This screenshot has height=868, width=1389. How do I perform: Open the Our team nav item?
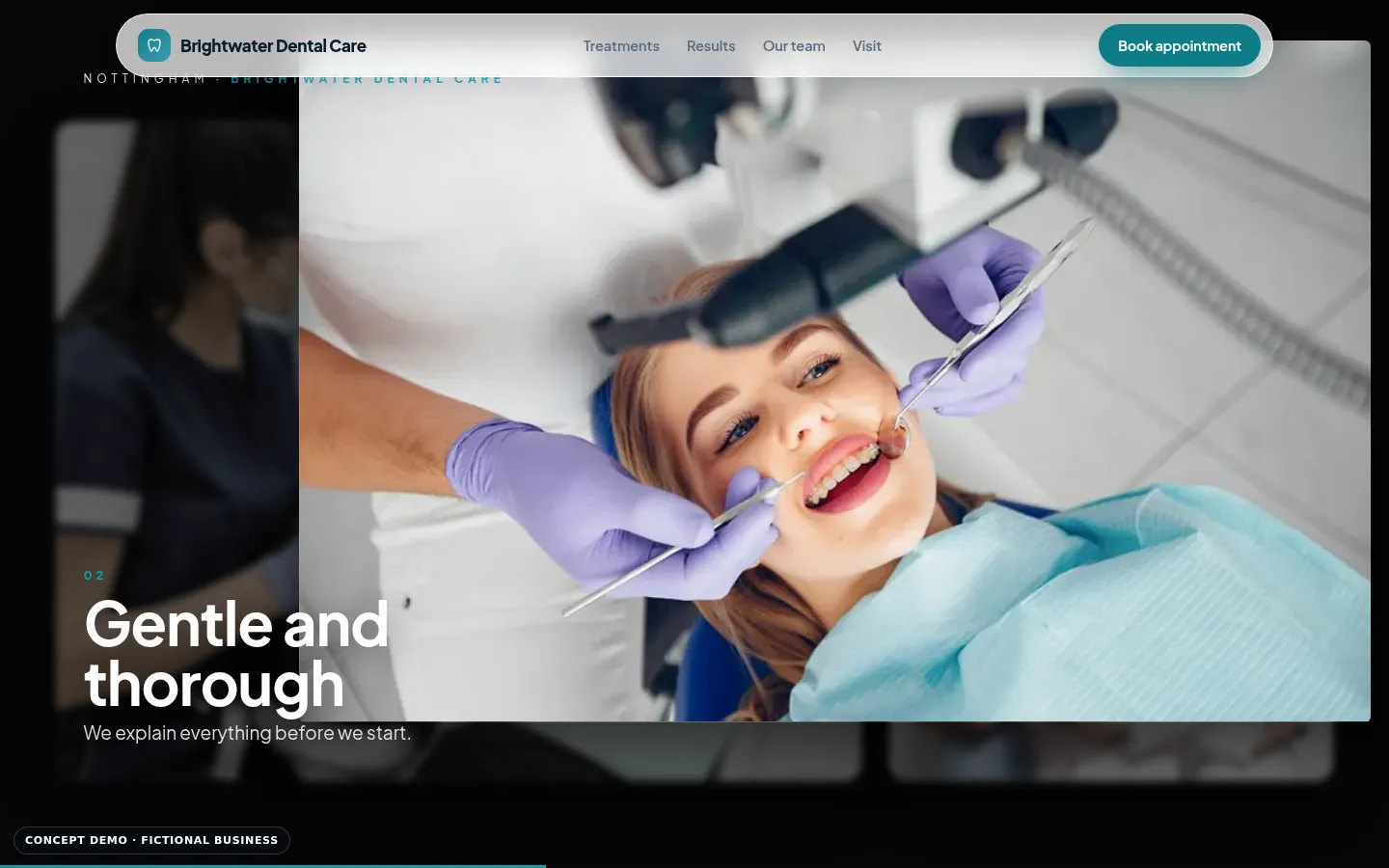[x=794, y=46]
